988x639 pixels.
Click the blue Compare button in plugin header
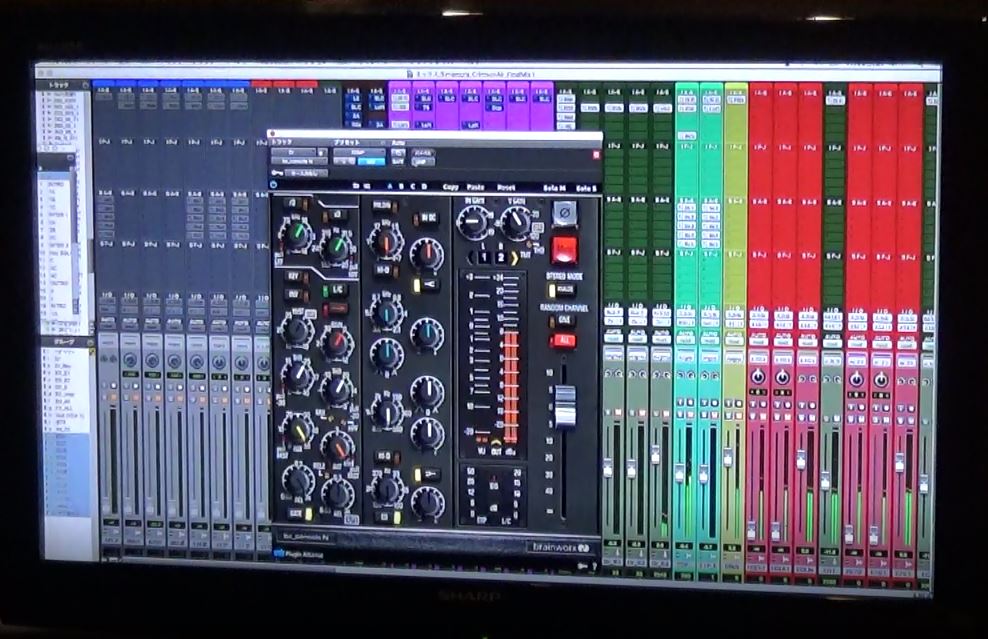[371, 162]
